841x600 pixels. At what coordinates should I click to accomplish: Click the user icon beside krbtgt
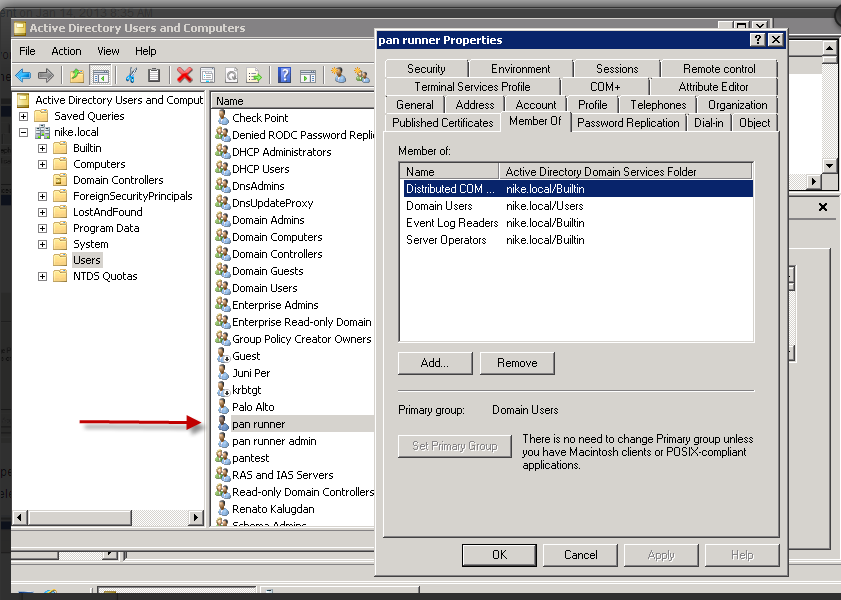click(223, 389)
